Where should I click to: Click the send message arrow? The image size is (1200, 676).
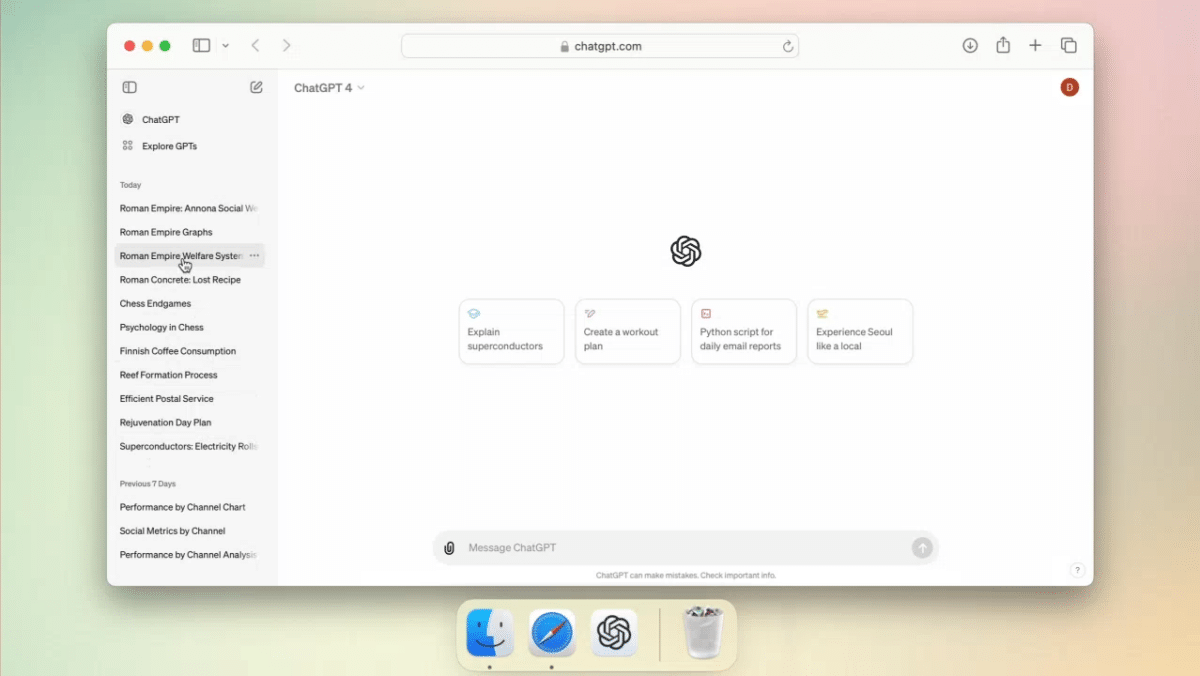click(921, 547)
